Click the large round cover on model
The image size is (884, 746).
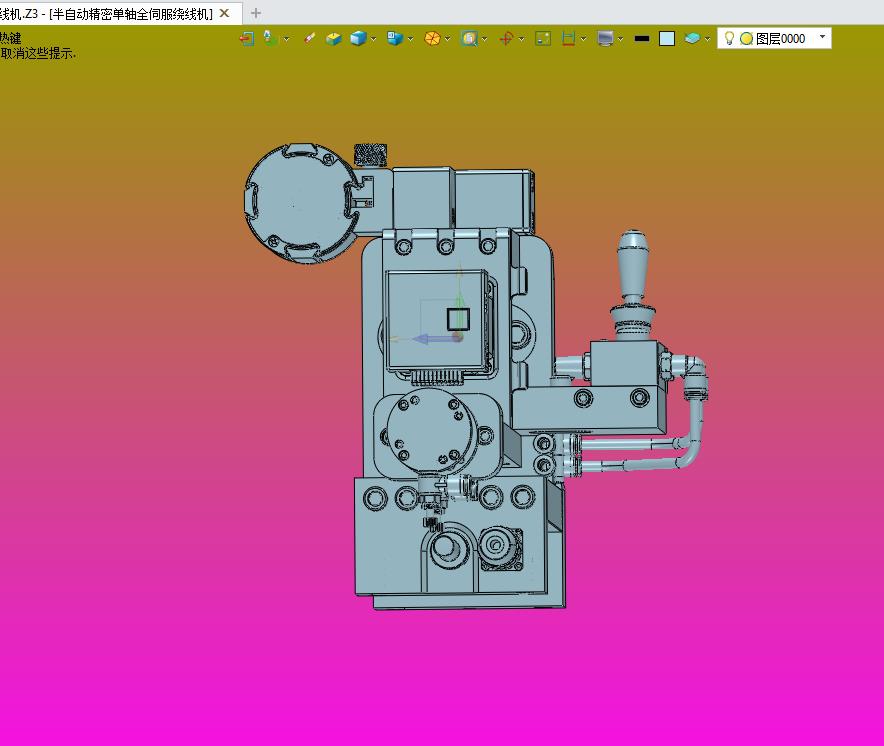[x=302, y=203]
